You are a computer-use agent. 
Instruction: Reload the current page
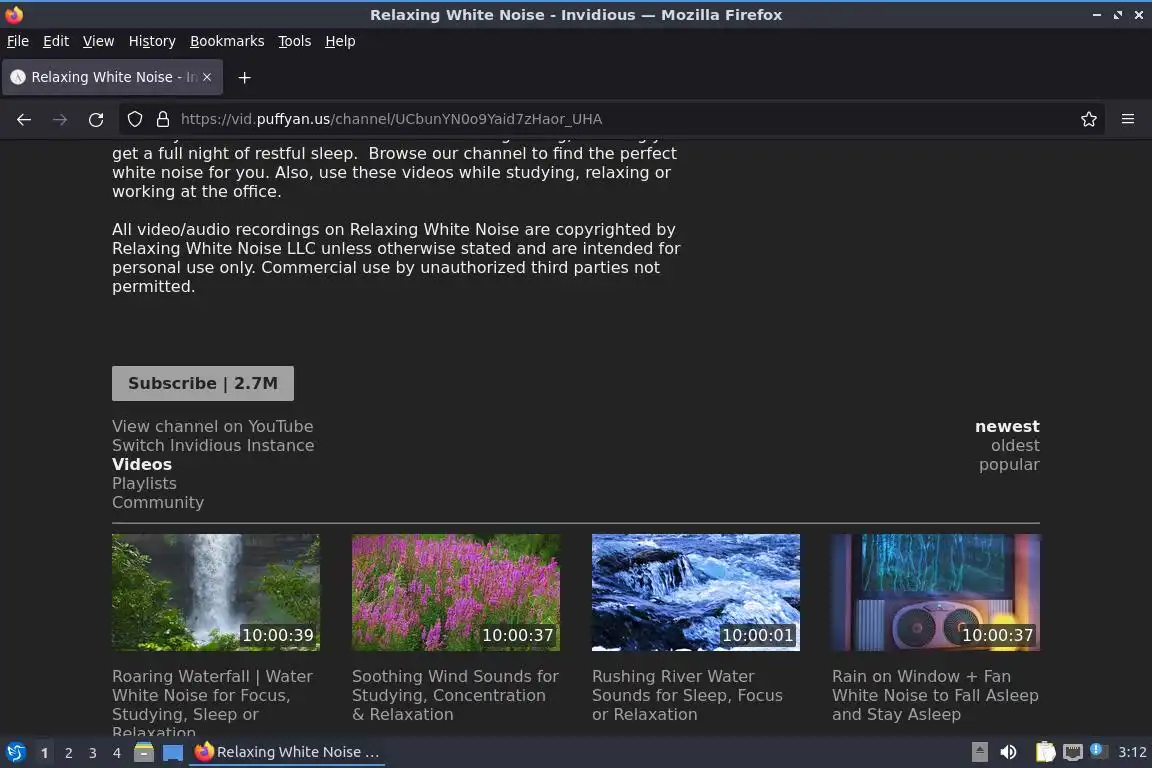click(96, 119)
